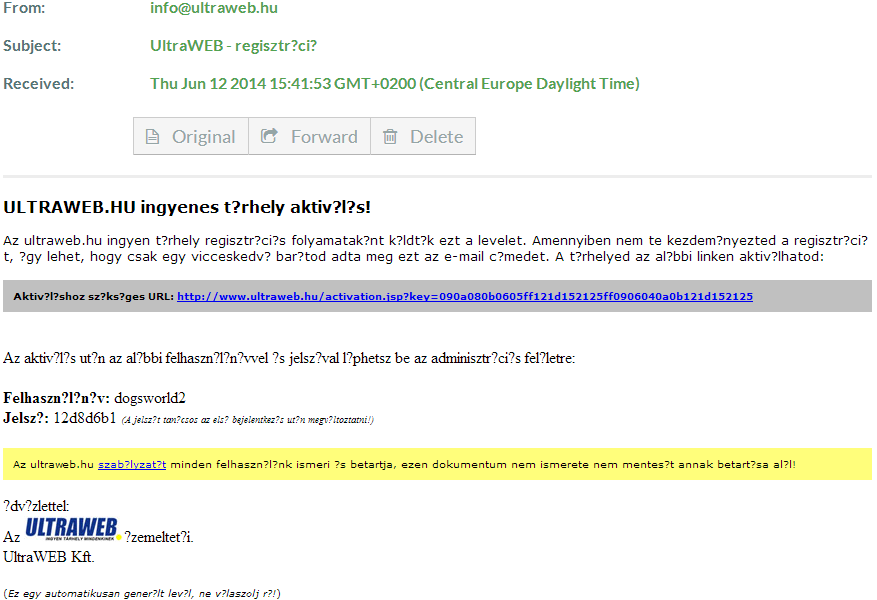Click the username value dogsworld2
This screenshot has width=877, height=600.
pos(150,398)
